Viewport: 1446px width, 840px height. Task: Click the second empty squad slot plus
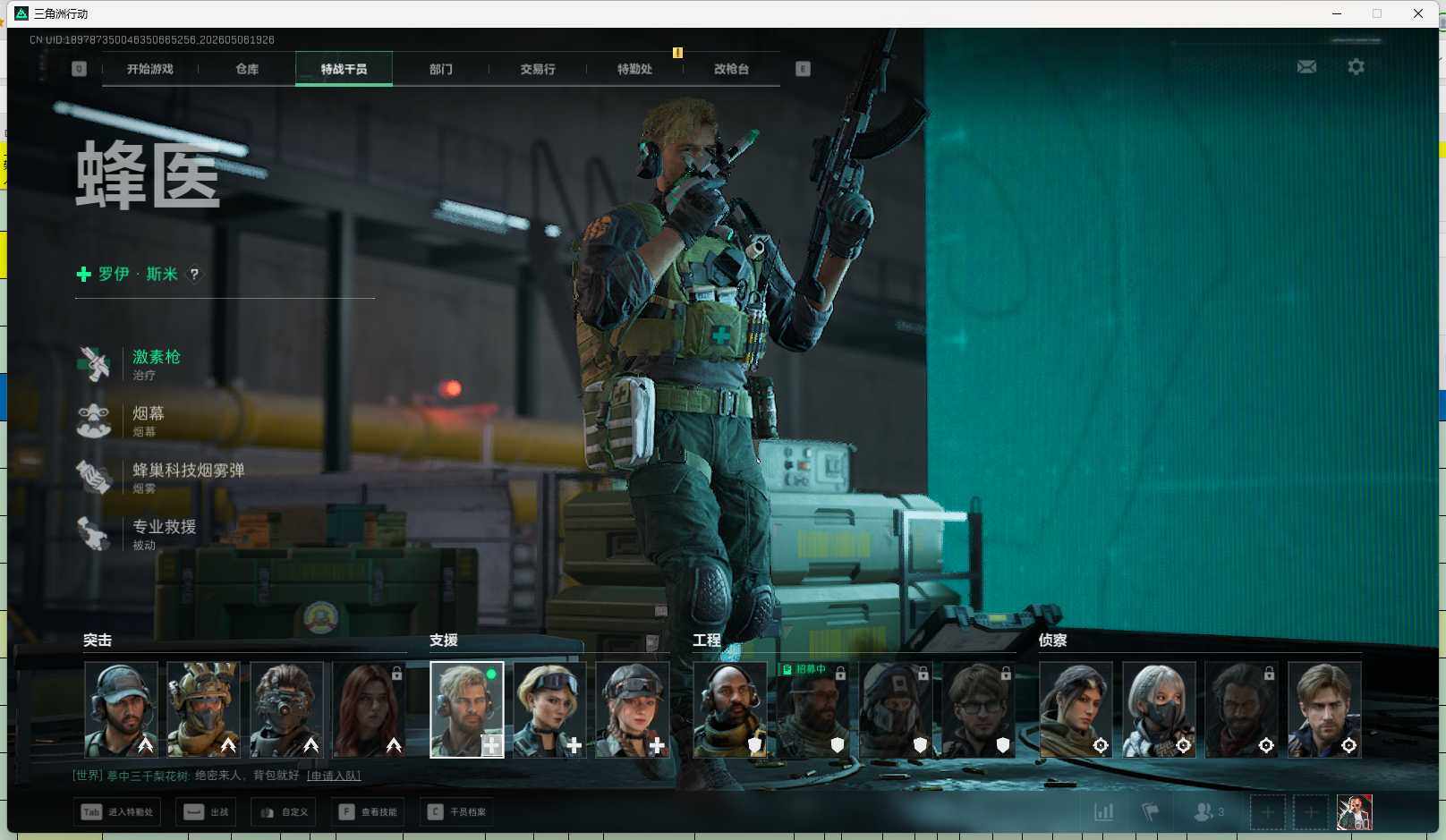click(1310, 812)
